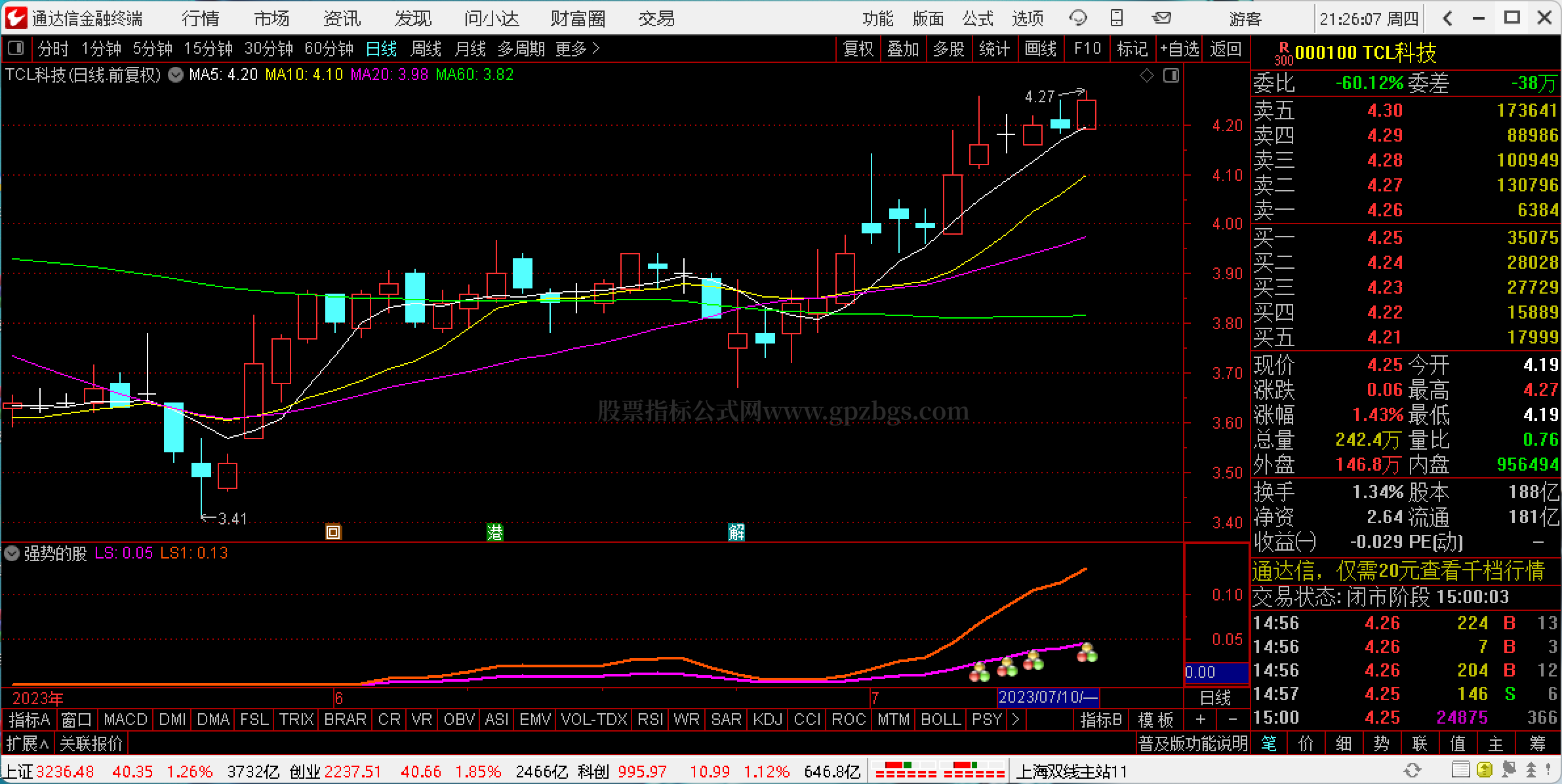
Task: Switch to 30分钟 period
Action: tap(269, 49)
